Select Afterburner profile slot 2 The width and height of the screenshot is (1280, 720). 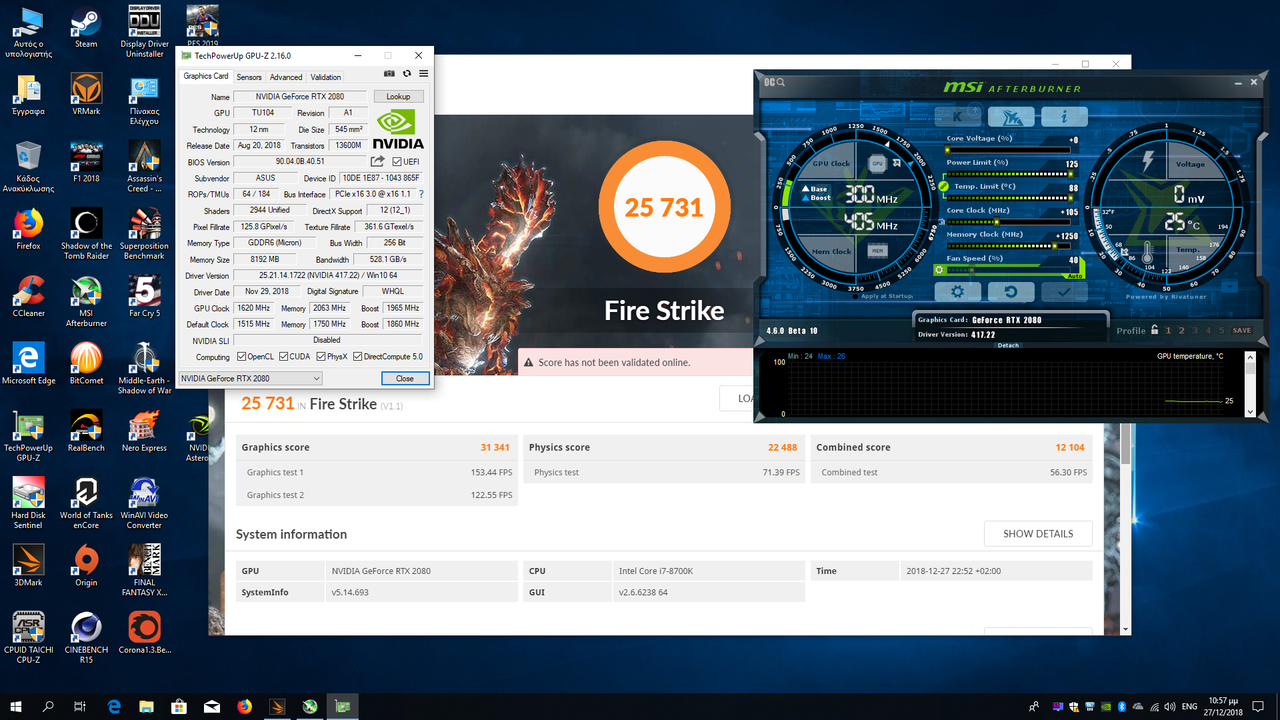click(x=1182, y=330)
